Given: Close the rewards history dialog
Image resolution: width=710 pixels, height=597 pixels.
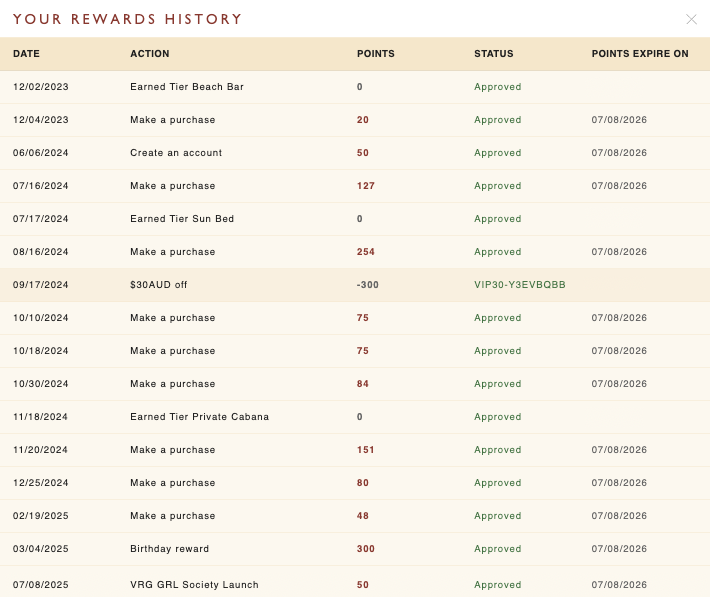Looking at the screenshot, I should point(691,19).
